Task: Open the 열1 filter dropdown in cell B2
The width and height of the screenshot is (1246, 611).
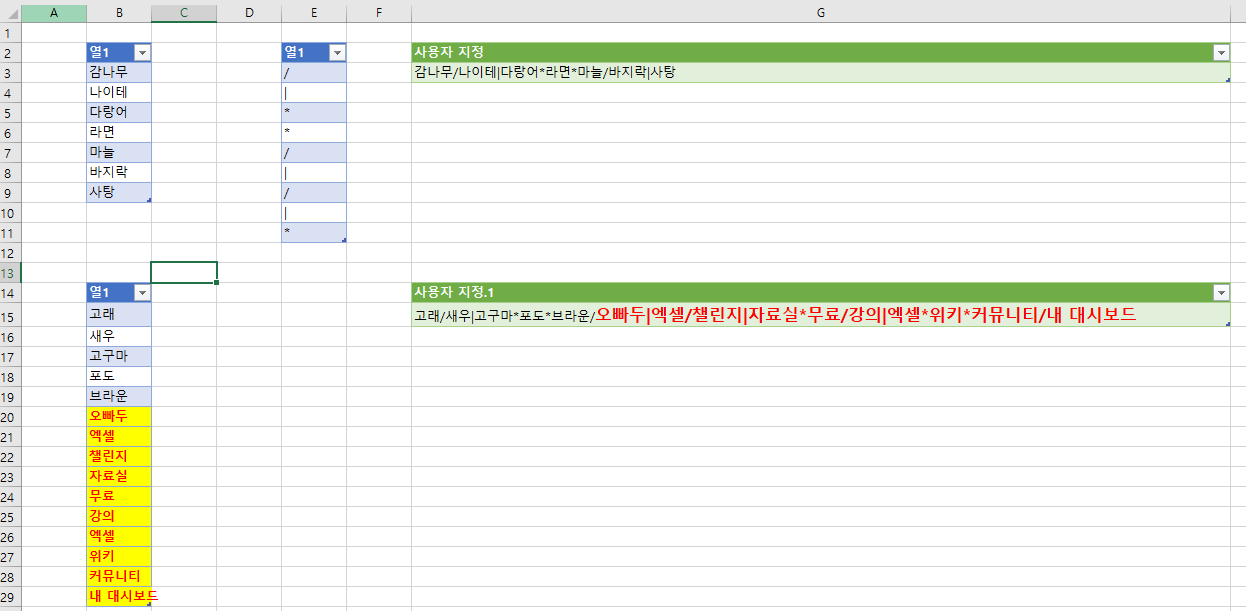Action: [142, 53]
